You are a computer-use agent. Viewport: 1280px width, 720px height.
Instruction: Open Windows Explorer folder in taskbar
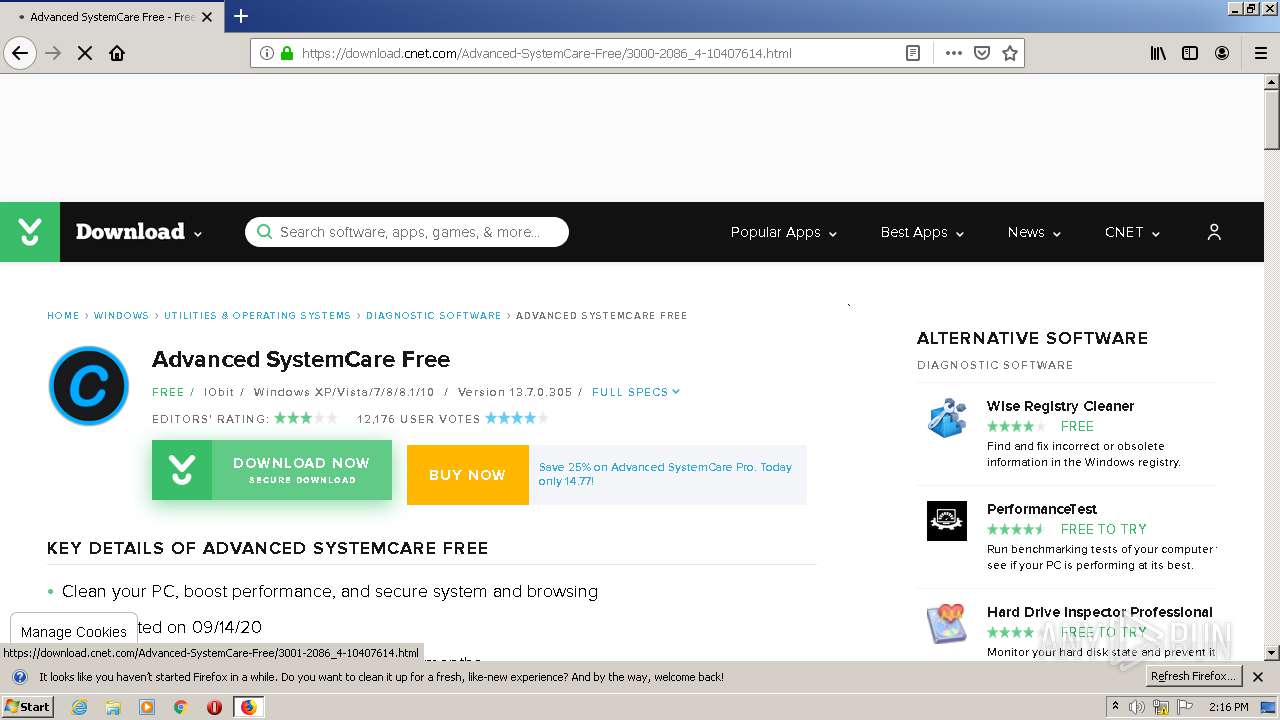pyautogui.click(x=113, y=707)
